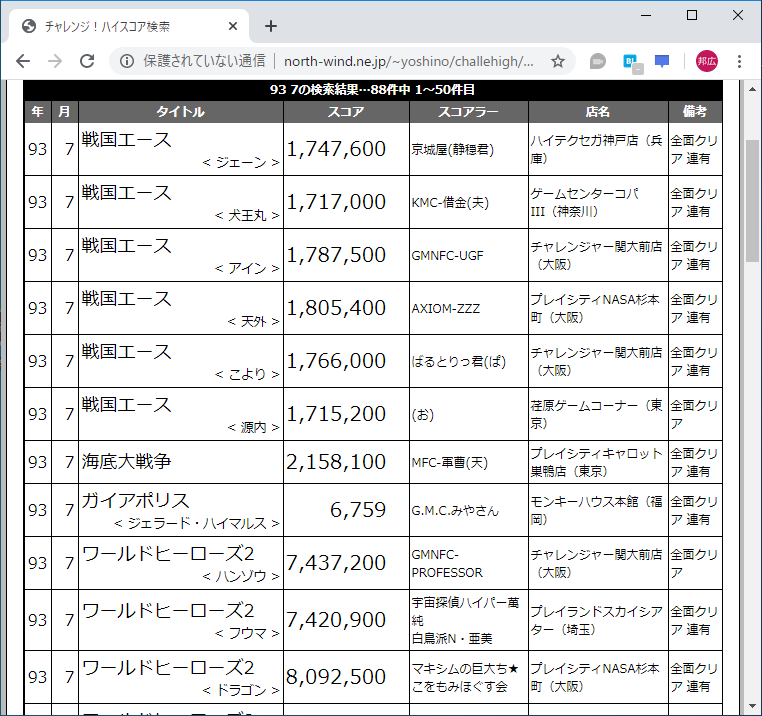Click the vertical scrollbar thumb
The height and width of the screenshot is (716, 762).
[x=752, y=201]
